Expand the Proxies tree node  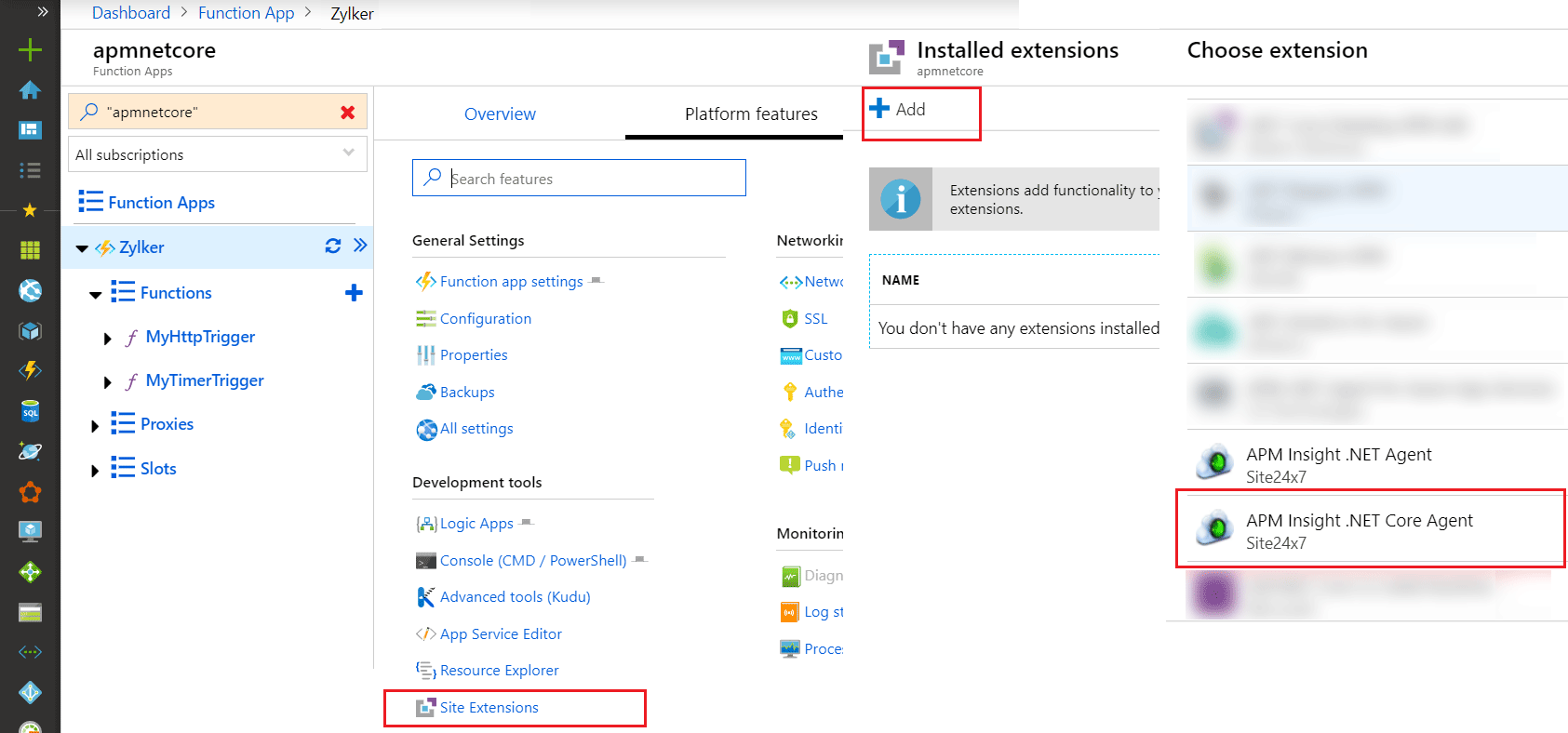point(95,426)
